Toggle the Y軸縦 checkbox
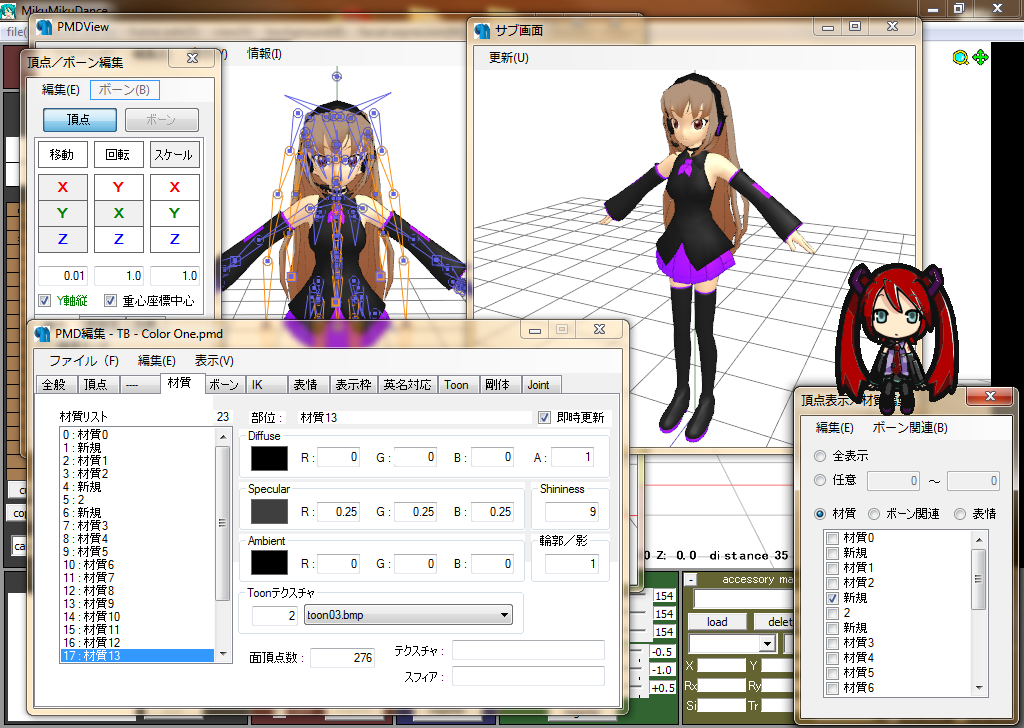The height and width of the screenshot is (728, 1024). click(44, 300)
